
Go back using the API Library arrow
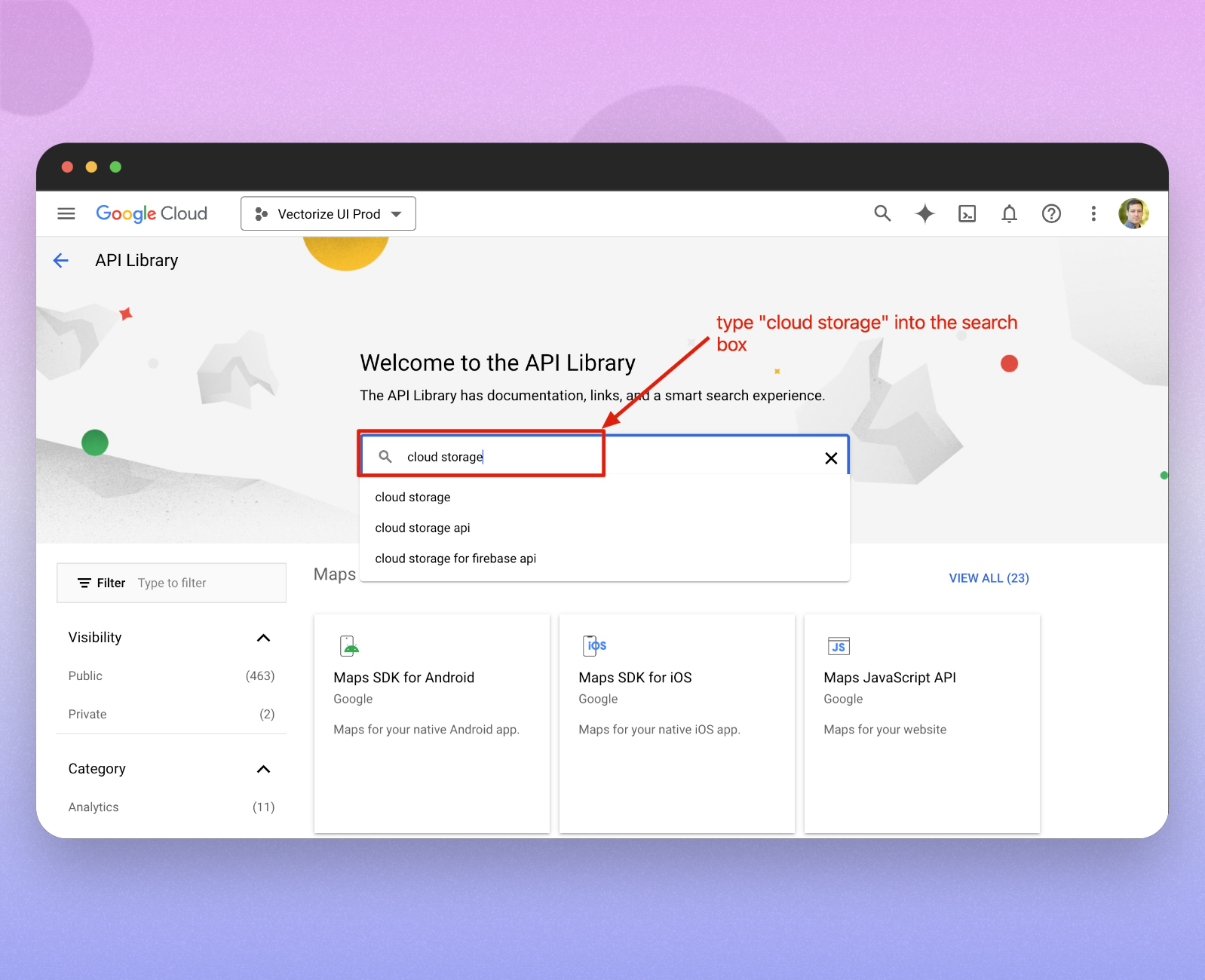(61, 261)
